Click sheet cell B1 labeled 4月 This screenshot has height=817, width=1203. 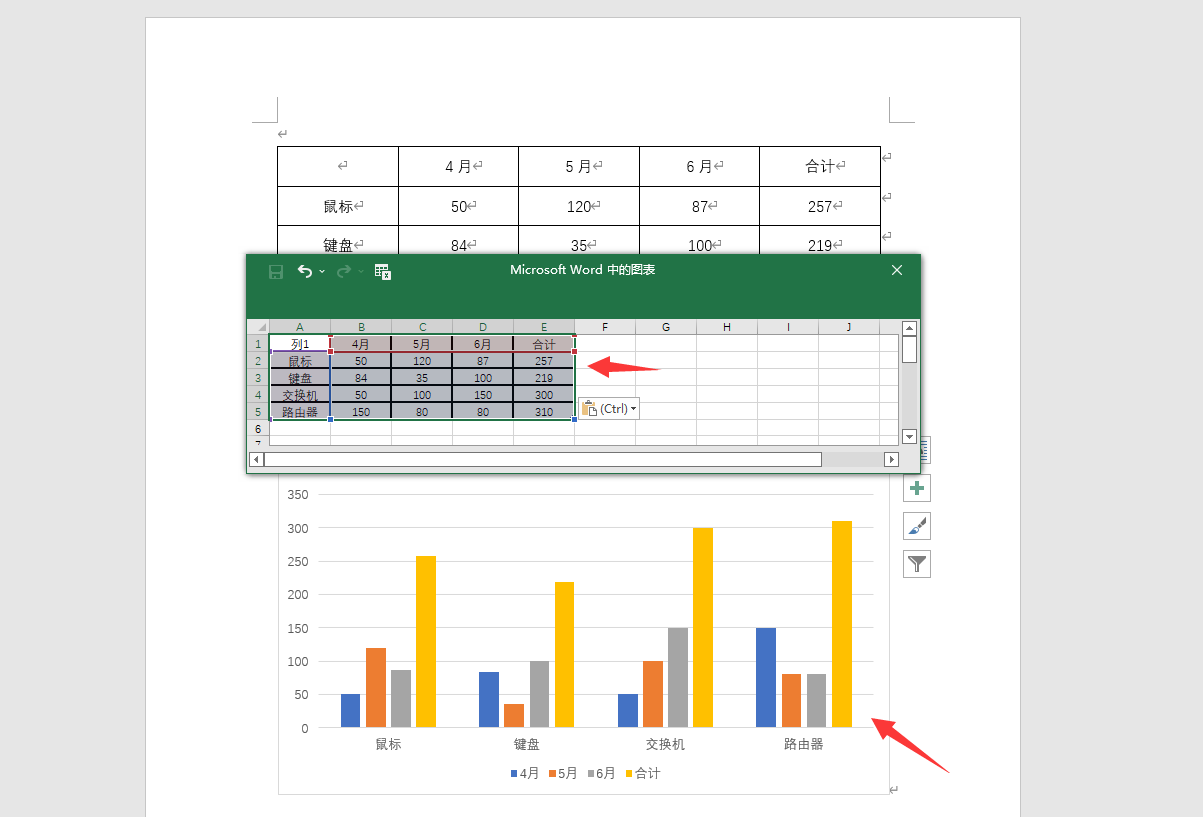tap(361, 344)
